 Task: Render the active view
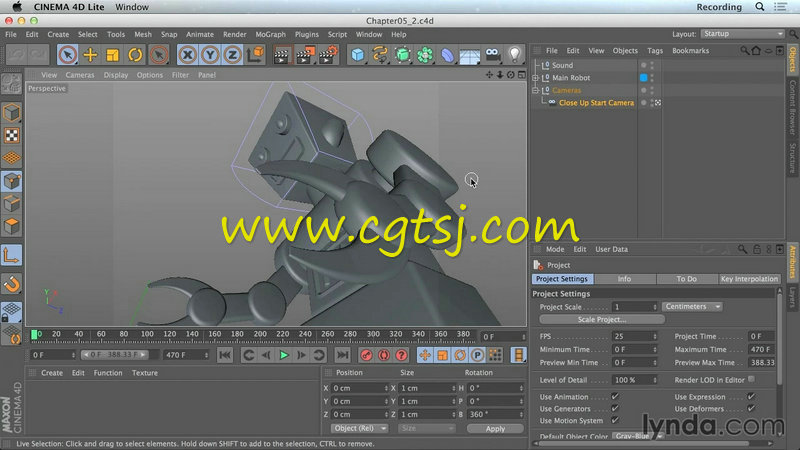tap(281, 55)
